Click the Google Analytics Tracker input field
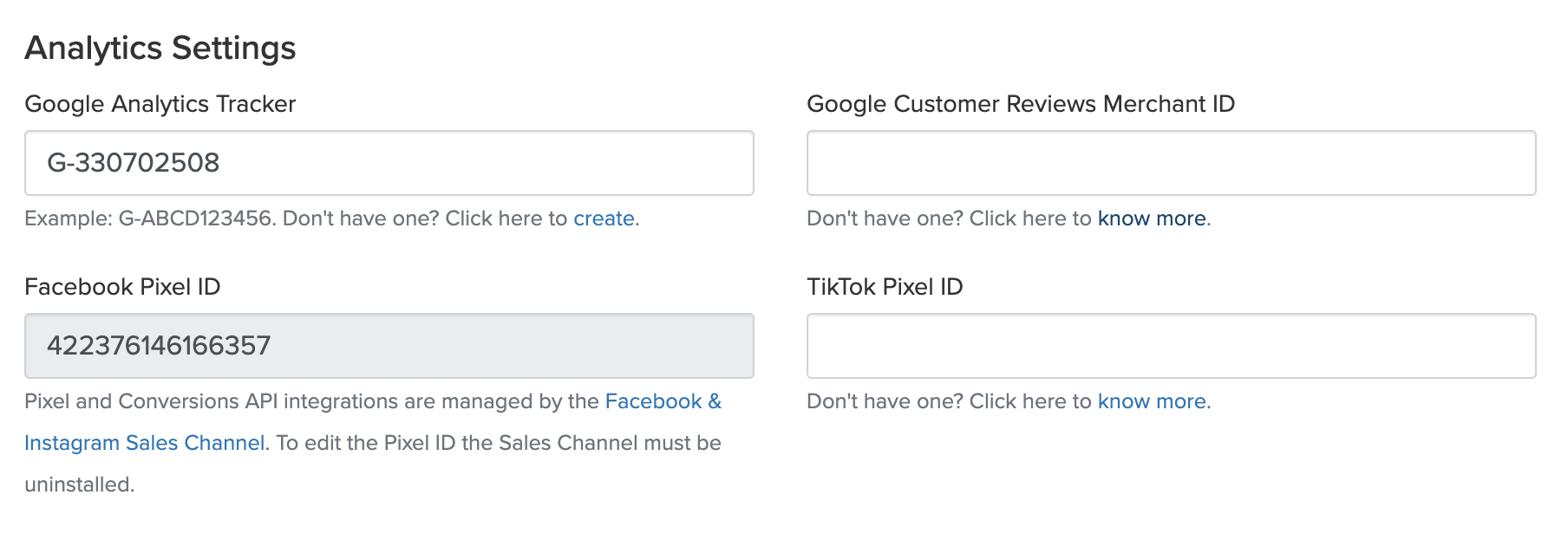 pyautogui.click(x=389, y=163)
